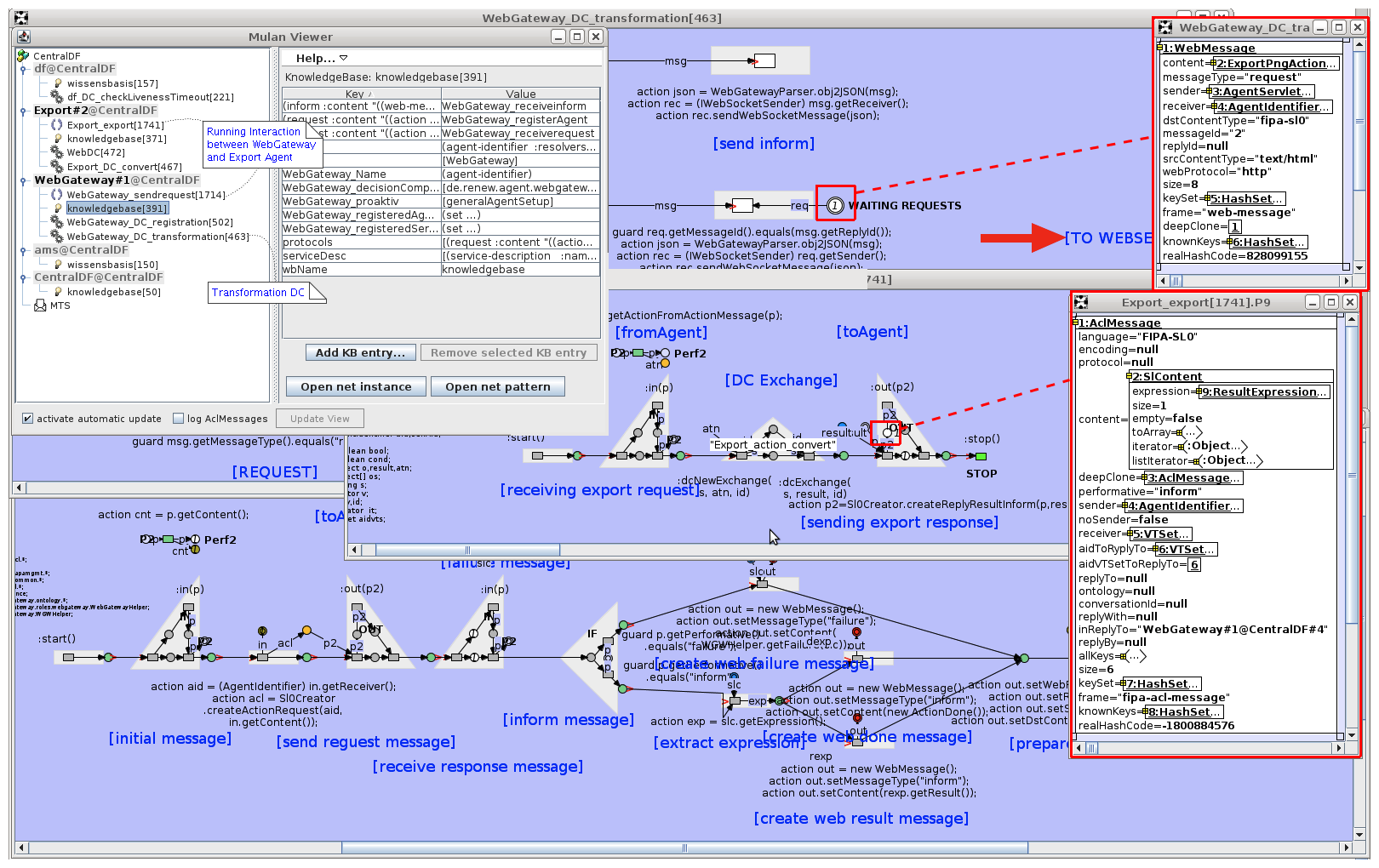1379x868 pixels.
Task: Click scroll-right arrow in Export_export[1741].P9 window
Action: coord(1339,748)
